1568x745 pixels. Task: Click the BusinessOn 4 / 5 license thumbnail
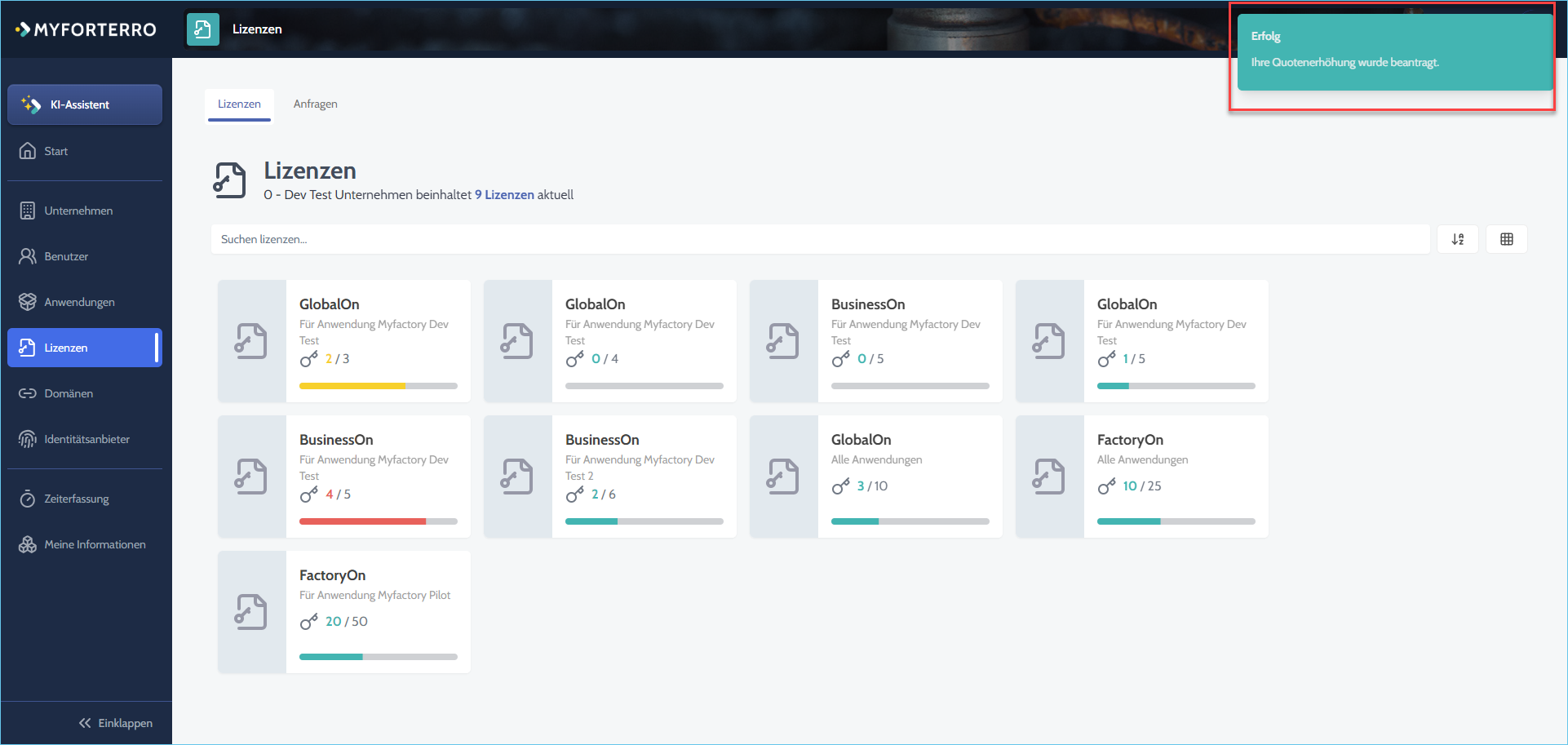(x=252, y=477)
